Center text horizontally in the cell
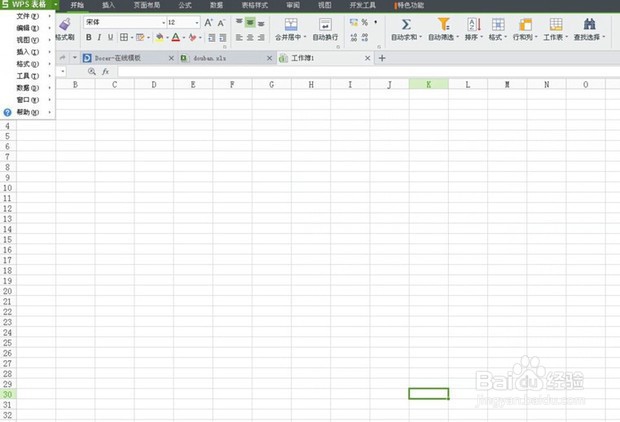 [x=250, y=38]
